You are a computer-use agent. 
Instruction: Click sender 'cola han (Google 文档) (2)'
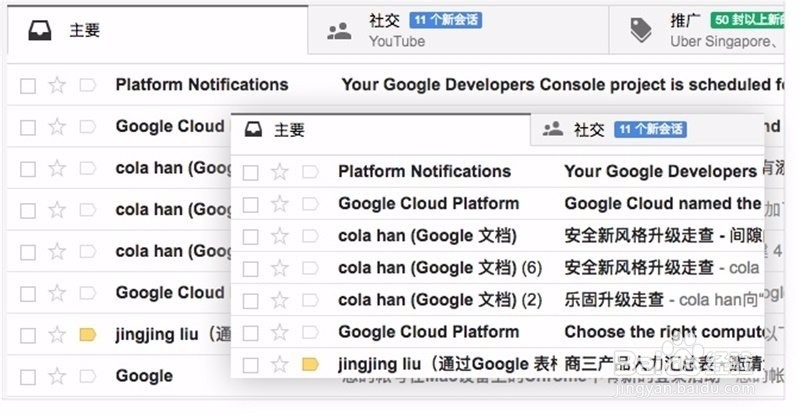click(440, 300)
